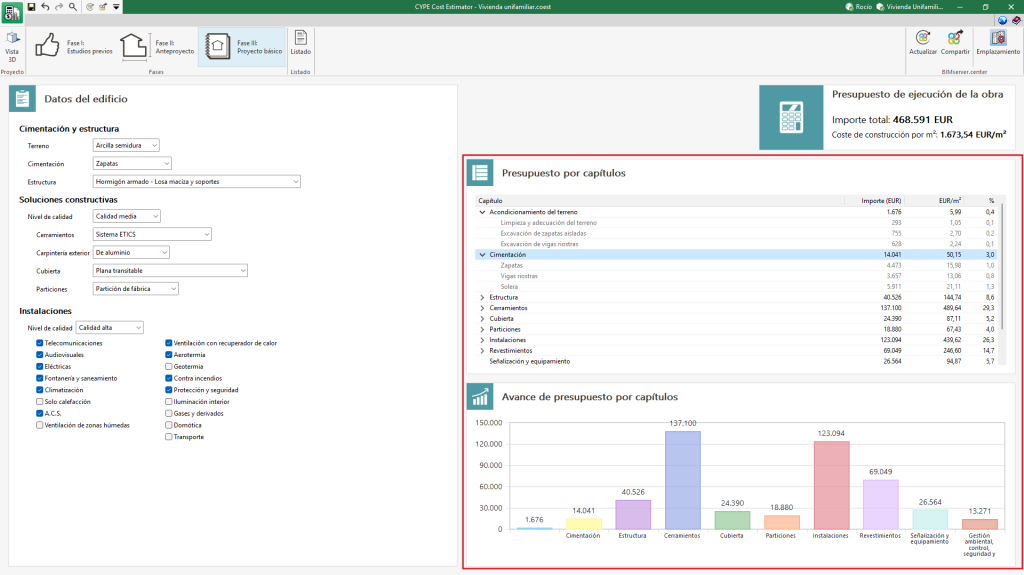Click the Cerramientos bar in the chart

[682, 480]
